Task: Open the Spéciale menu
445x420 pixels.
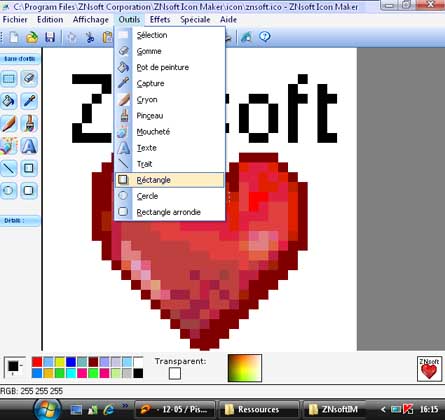Action: (195, 20)
